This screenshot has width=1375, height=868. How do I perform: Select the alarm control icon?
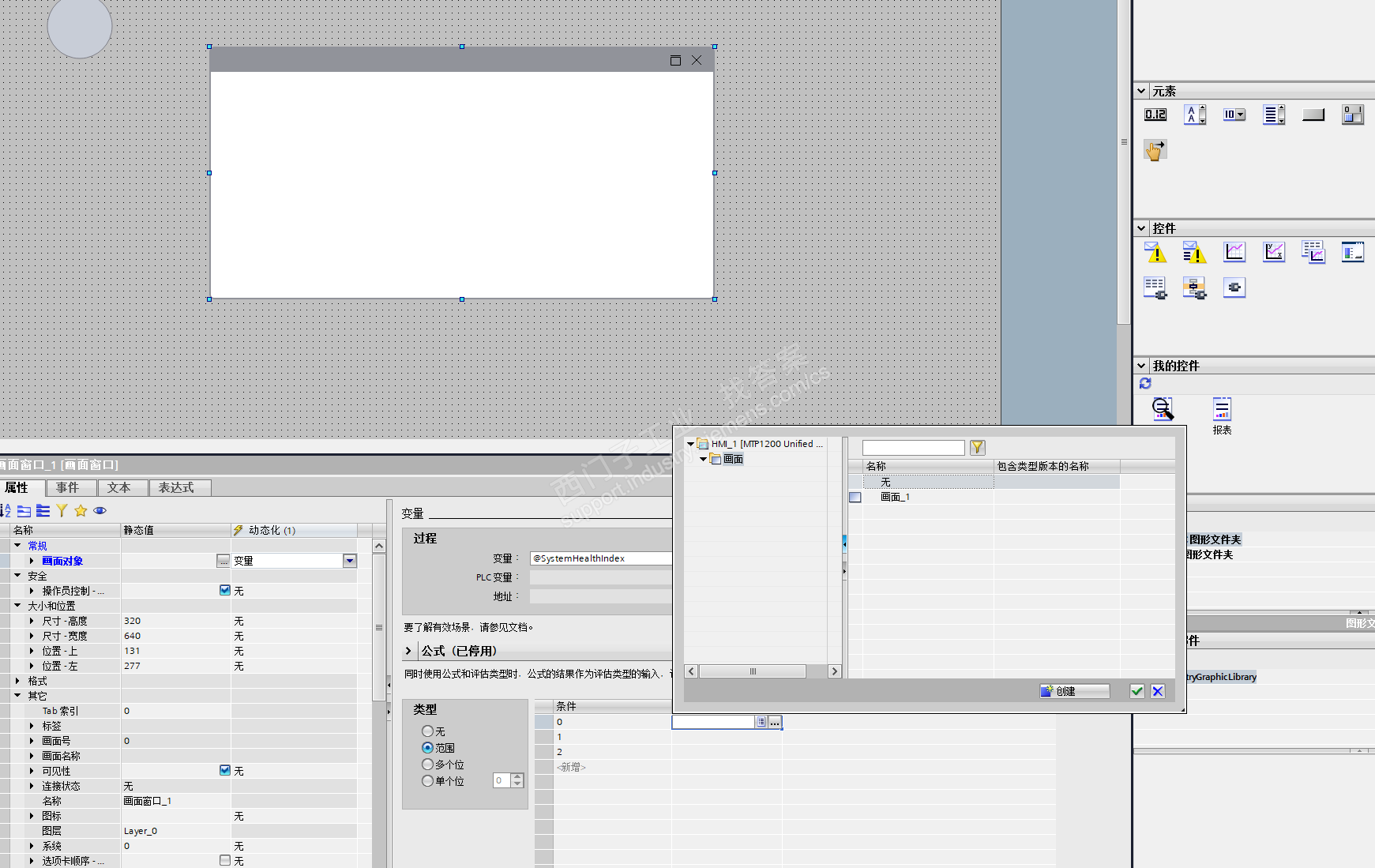[1155, 252]
